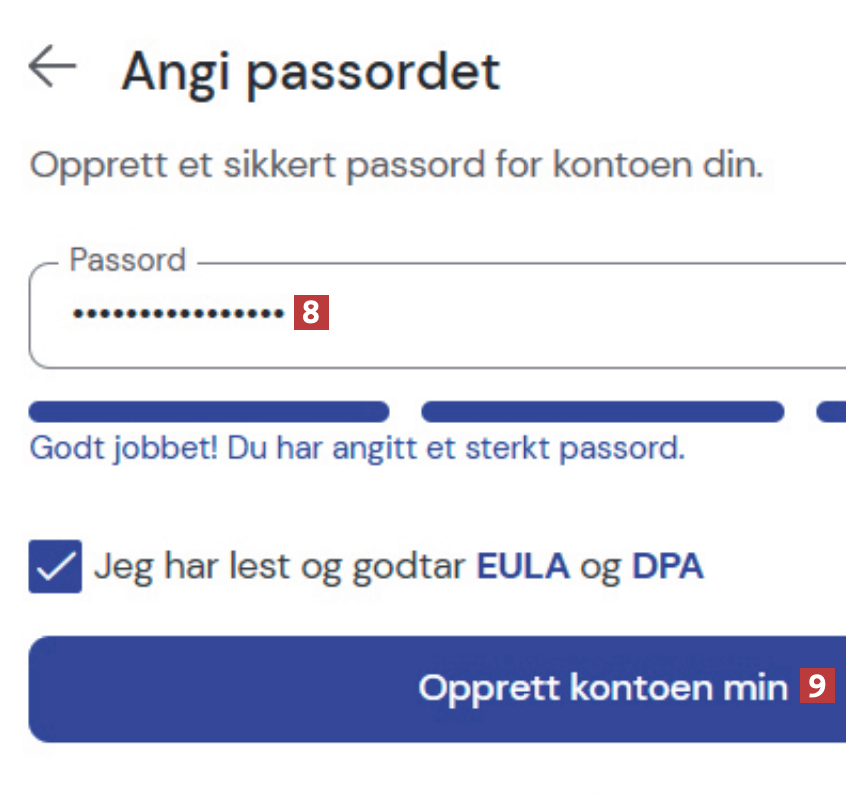This screenshot has width=846, height=796.
Task: Click the Jeg har lest og godtar label
Action: pyautogui.click(x=280, y=567)
